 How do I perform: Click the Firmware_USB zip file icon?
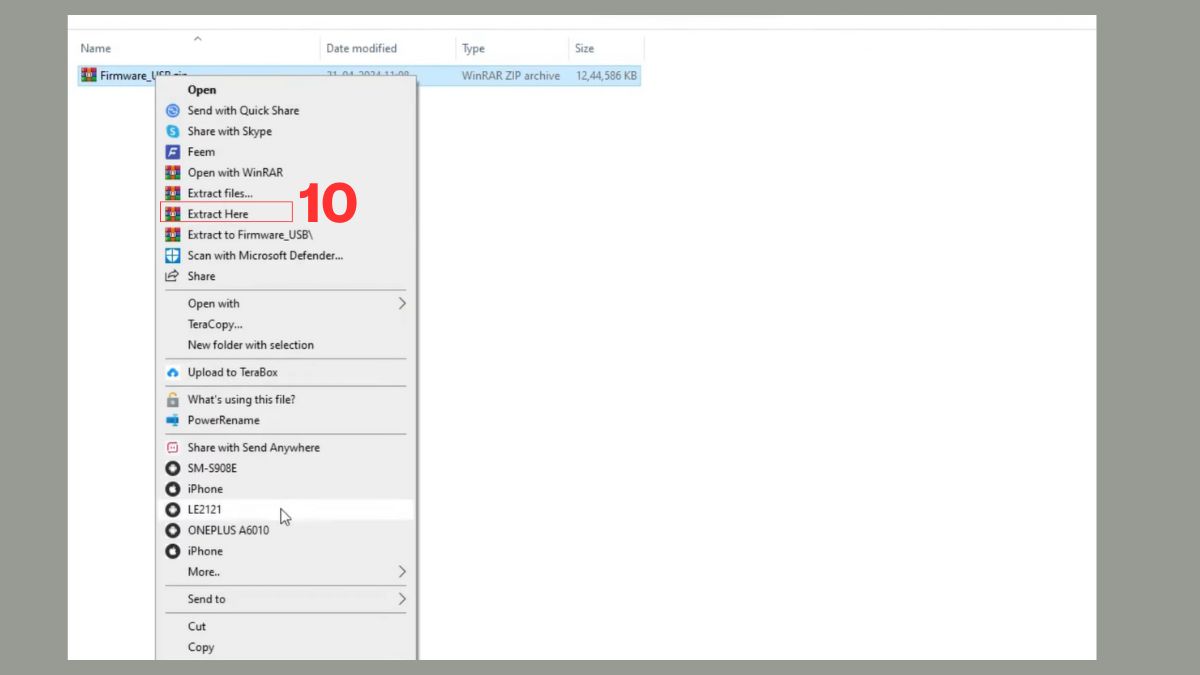[x=89, y=75]
